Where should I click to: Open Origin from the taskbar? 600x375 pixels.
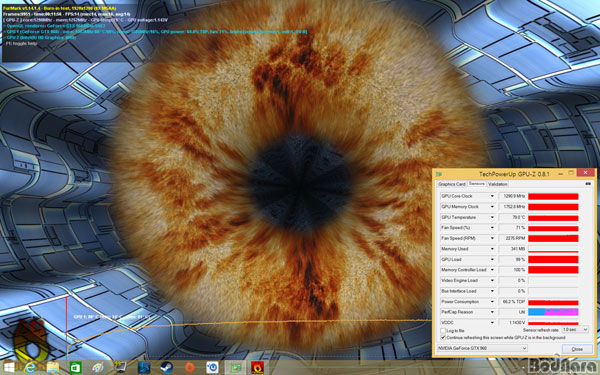[189, 368]
